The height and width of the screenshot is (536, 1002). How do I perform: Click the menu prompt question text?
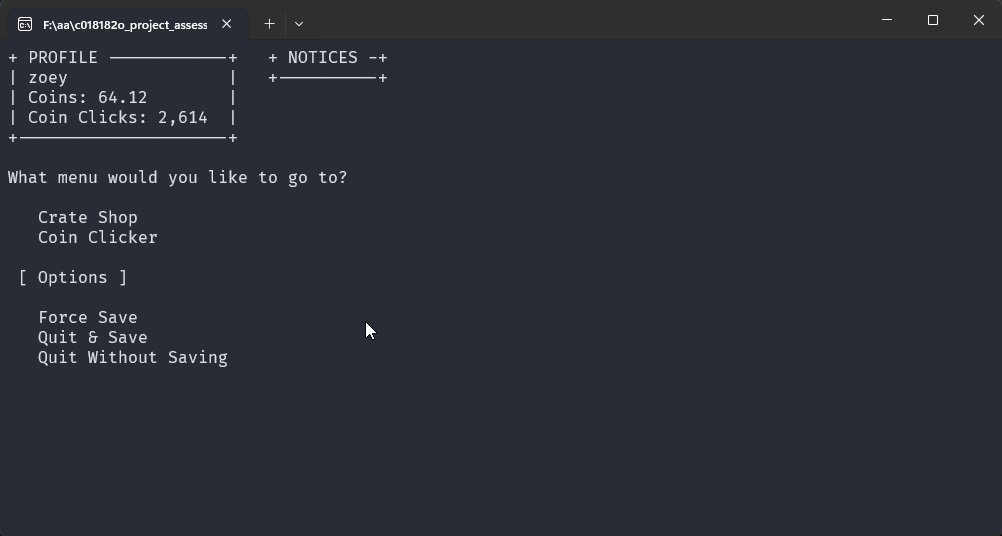click(178, 178)
